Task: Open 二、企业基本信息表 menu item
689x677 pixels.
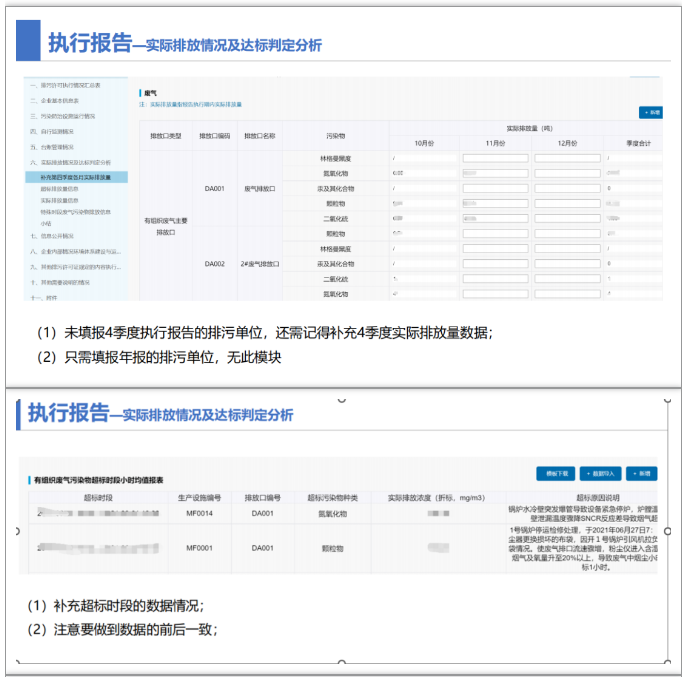Action: [x=57, y=101]
